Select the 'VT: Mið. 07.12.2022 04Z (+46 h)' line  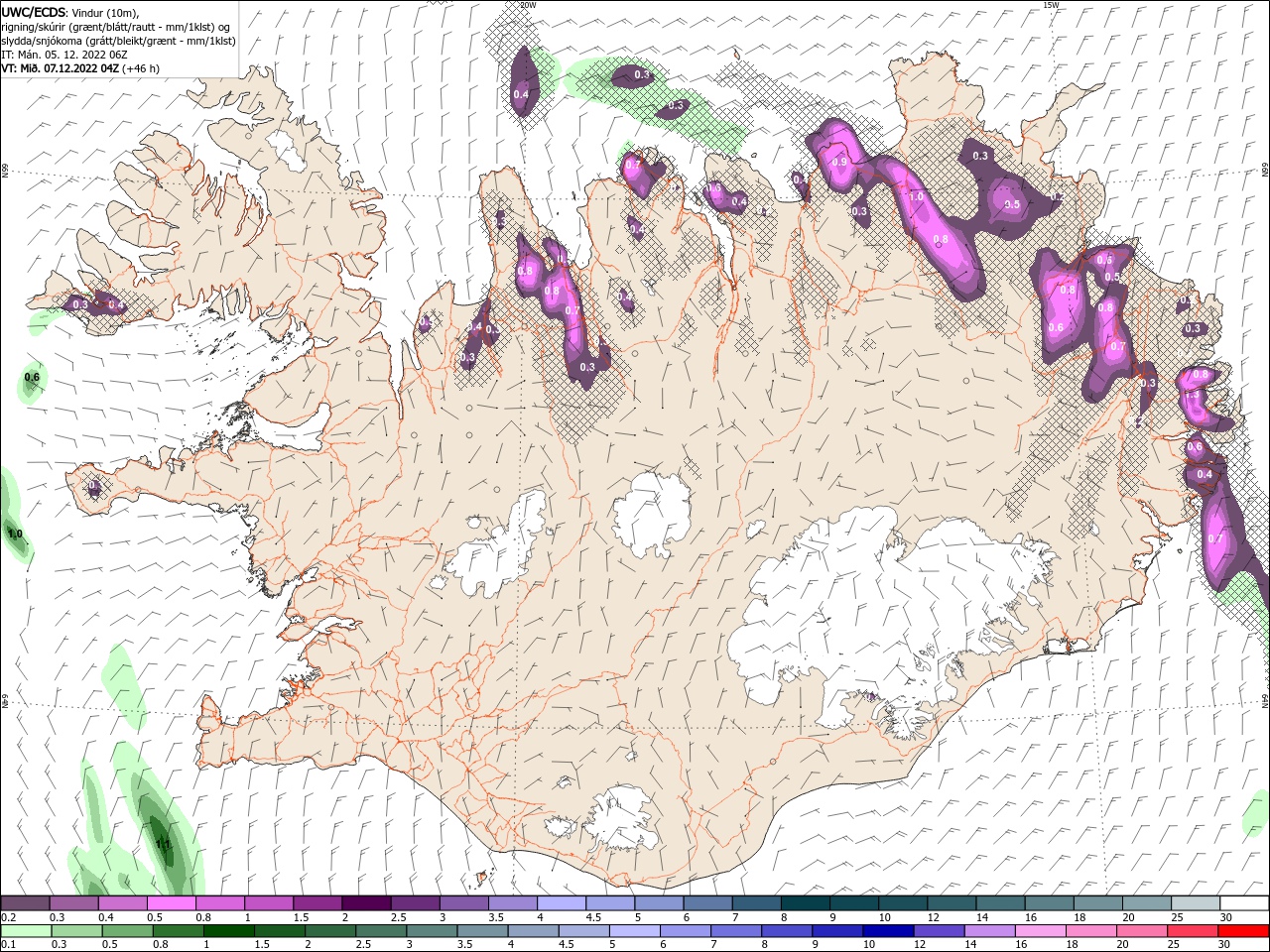(x=80, y=68)
